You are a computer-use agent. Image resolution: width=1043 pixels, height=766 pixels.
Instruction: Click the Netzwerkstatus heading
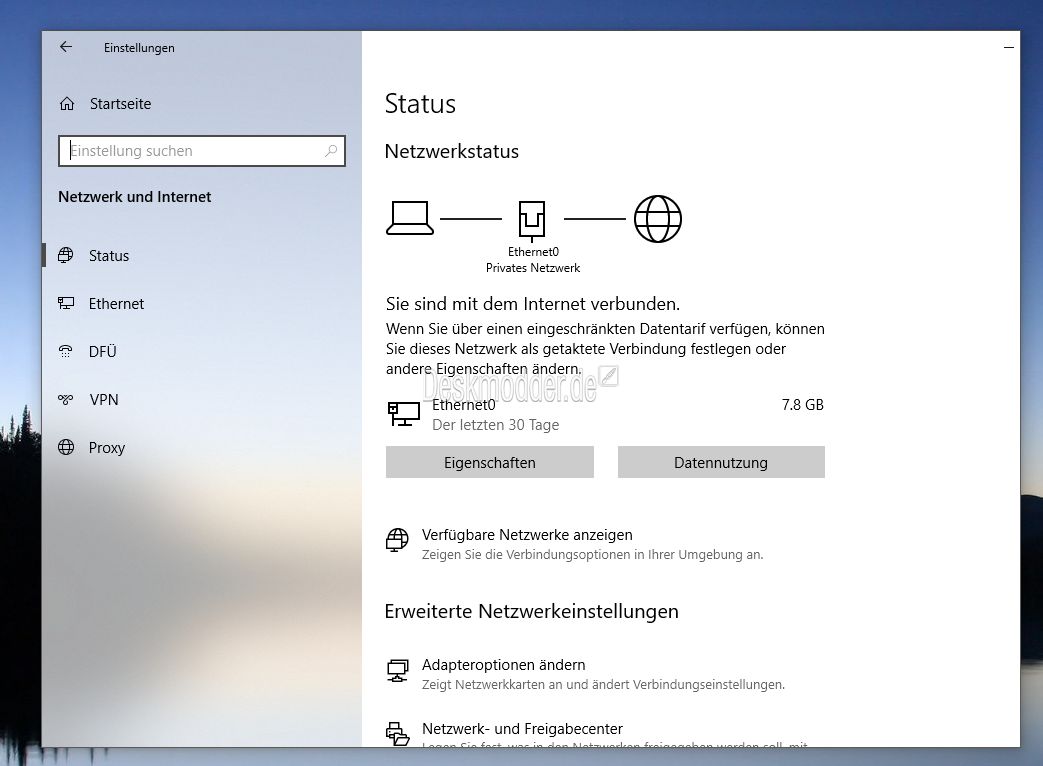click(x=452, y=152)
